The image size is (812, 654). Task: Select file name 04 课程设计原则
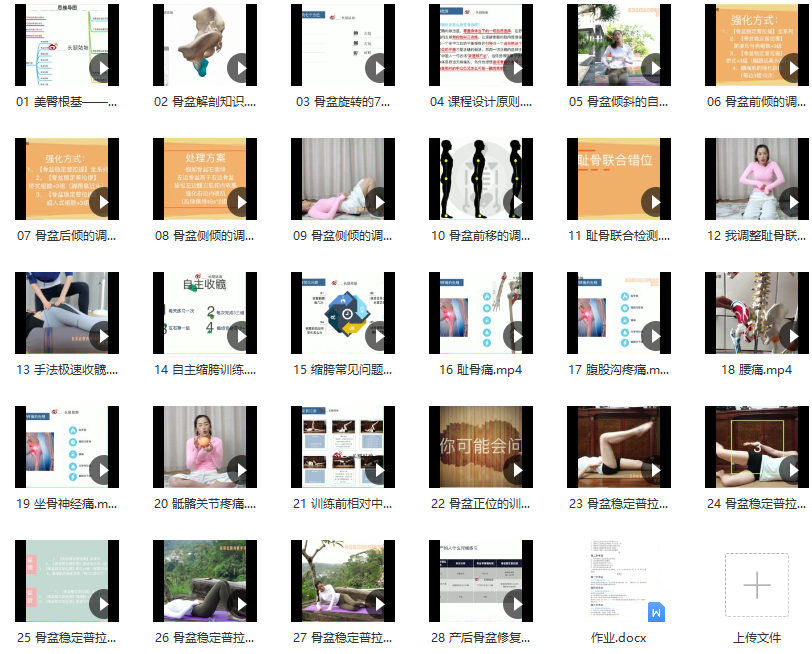point(481,102)
